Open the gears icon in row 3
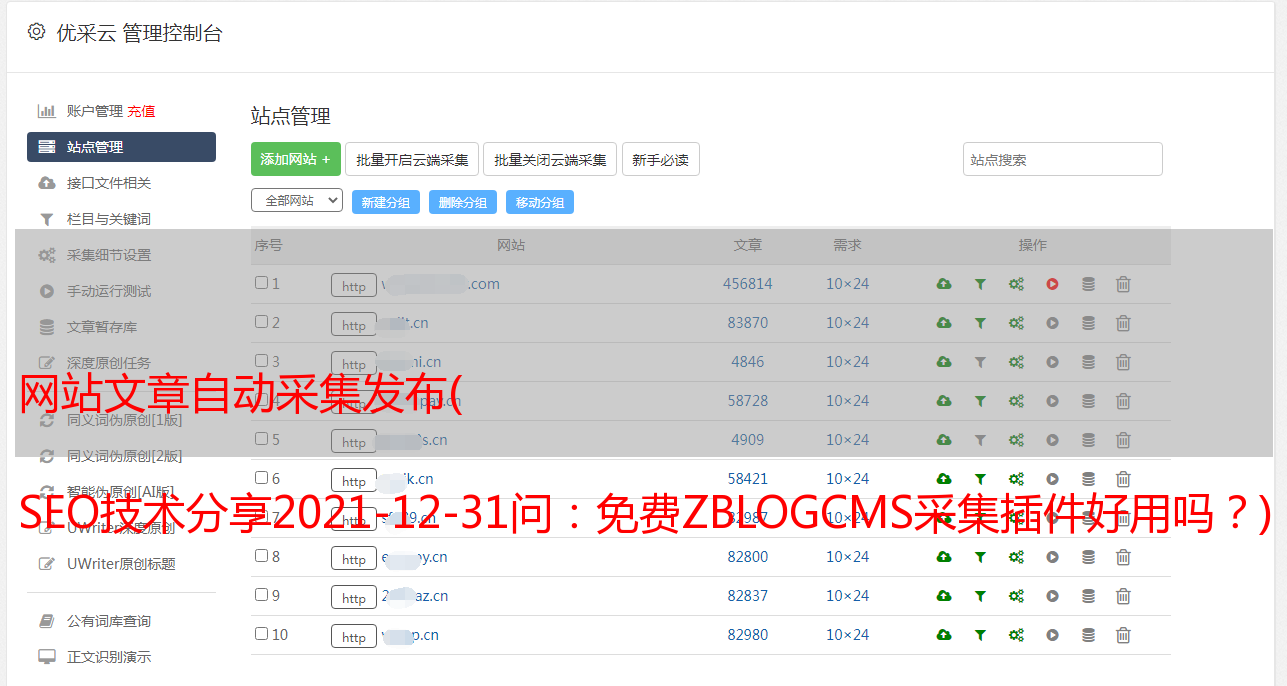This screenshot has width=1287, height=686. pos(1016,362)
